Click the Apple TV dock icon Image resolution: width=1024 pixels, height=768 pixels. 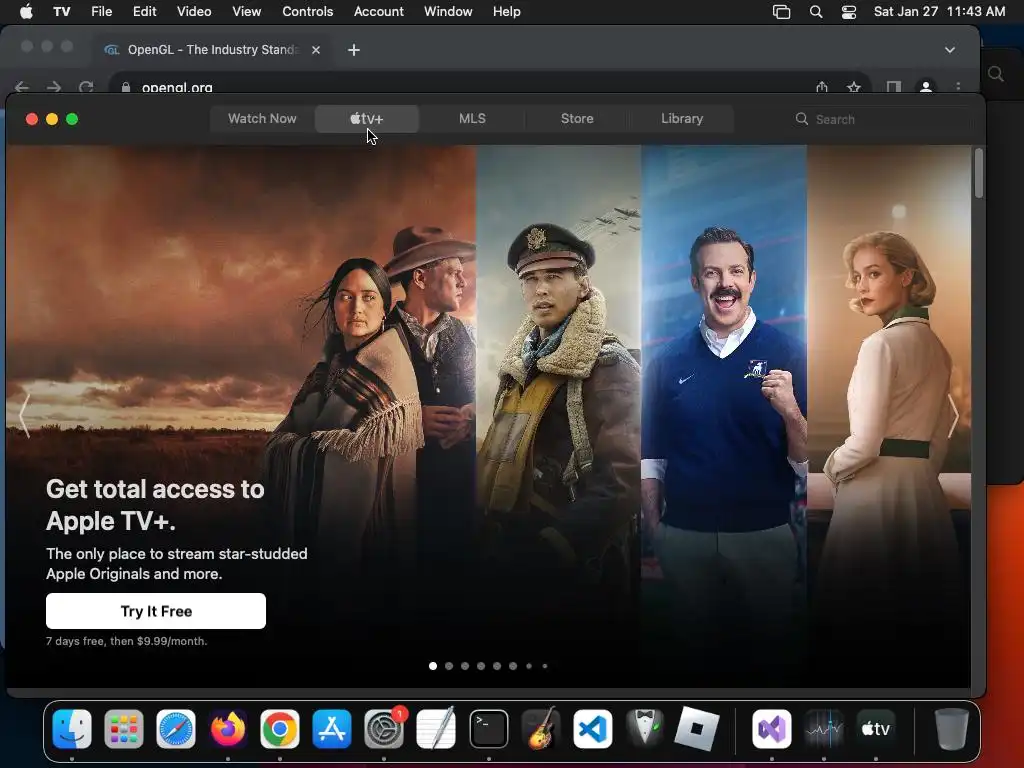[x=876, y=729]
